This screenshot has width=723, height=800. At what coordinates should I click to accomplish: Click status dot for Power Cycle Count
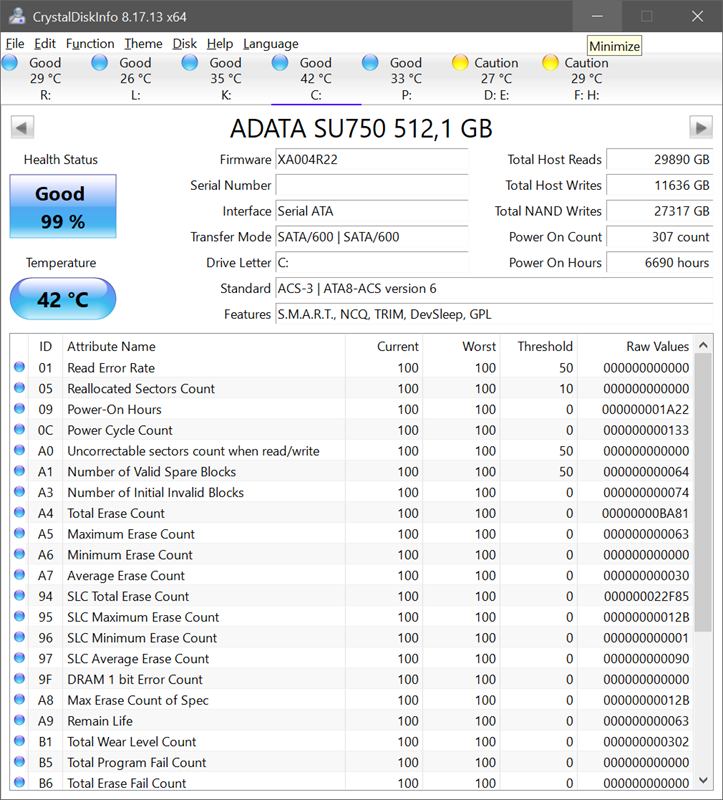(19, 429)
